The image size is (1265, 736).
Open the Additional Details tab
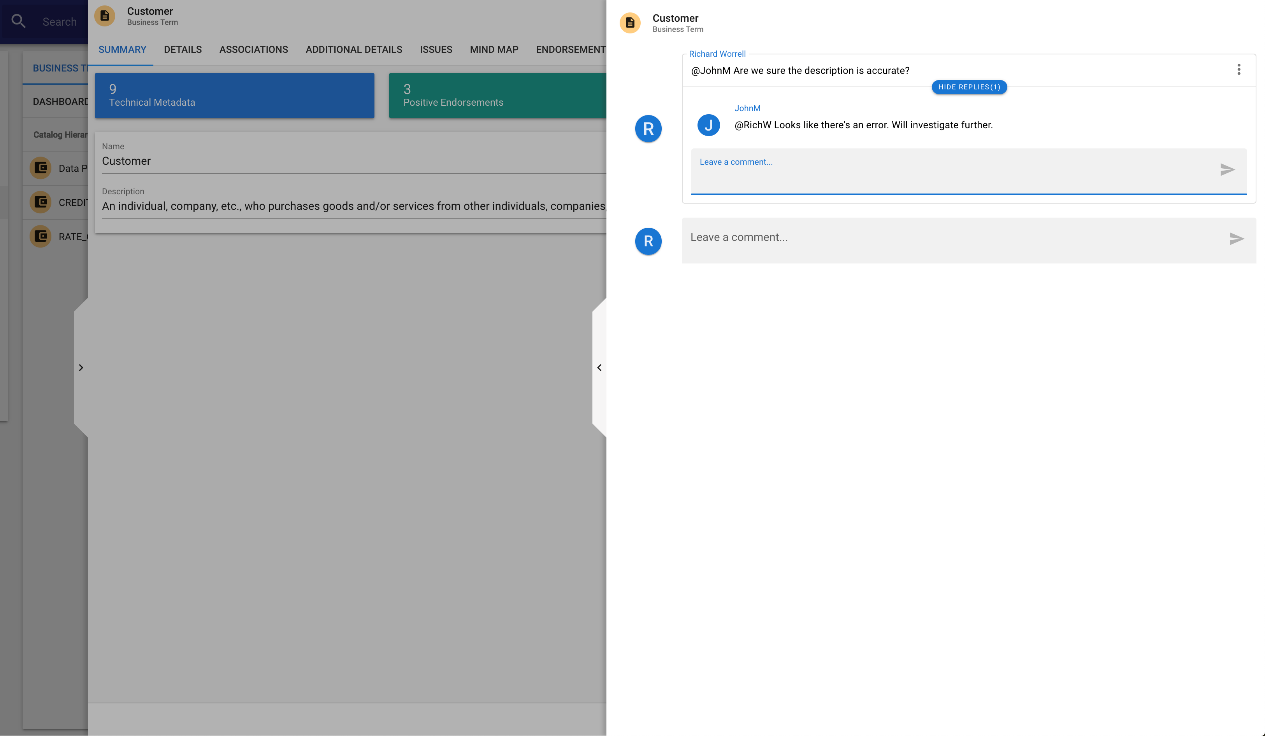pyautogui.click(x=354, y=50)
